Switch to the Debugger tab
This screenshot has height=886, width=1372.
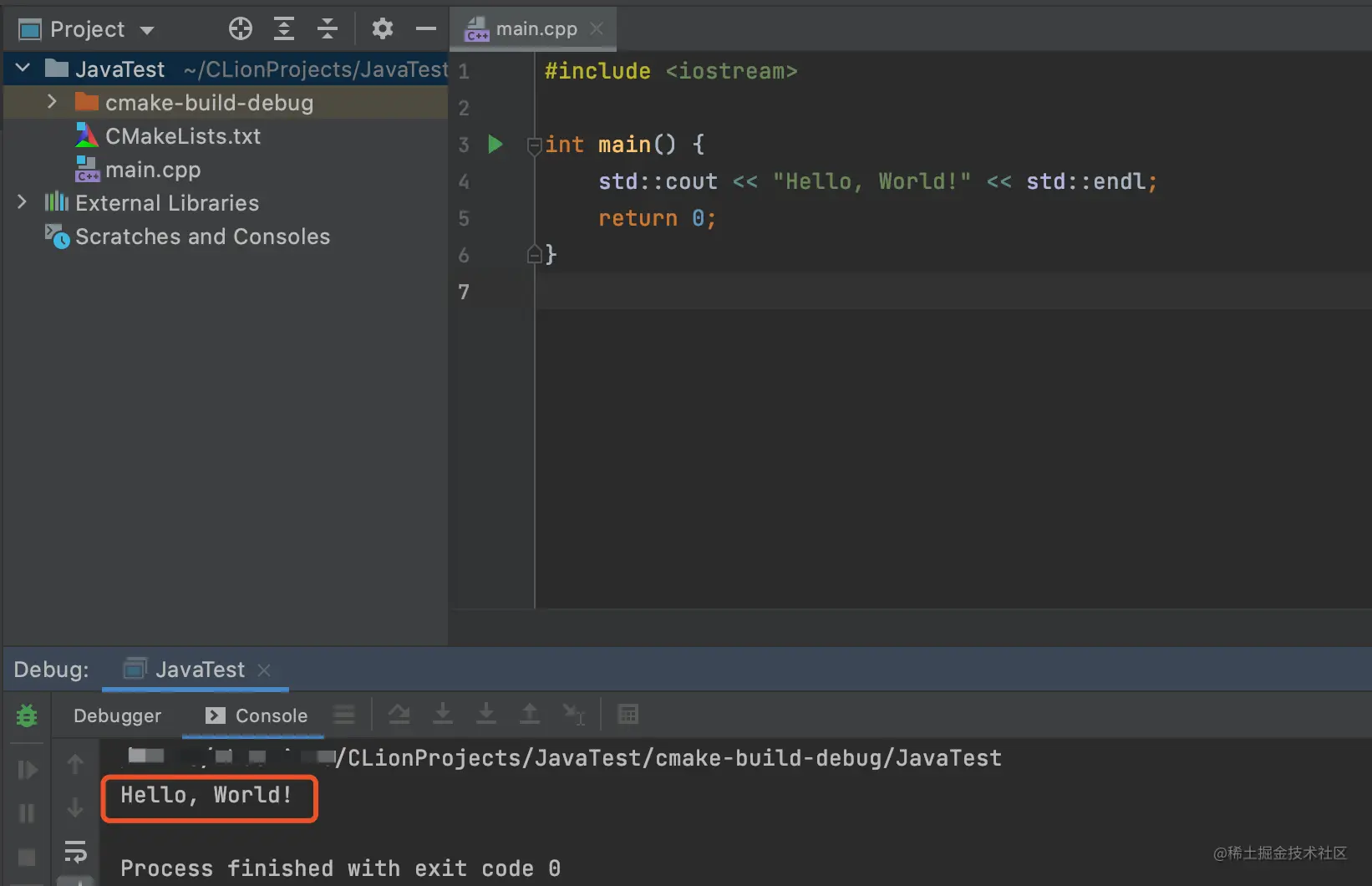click(117, 715)
